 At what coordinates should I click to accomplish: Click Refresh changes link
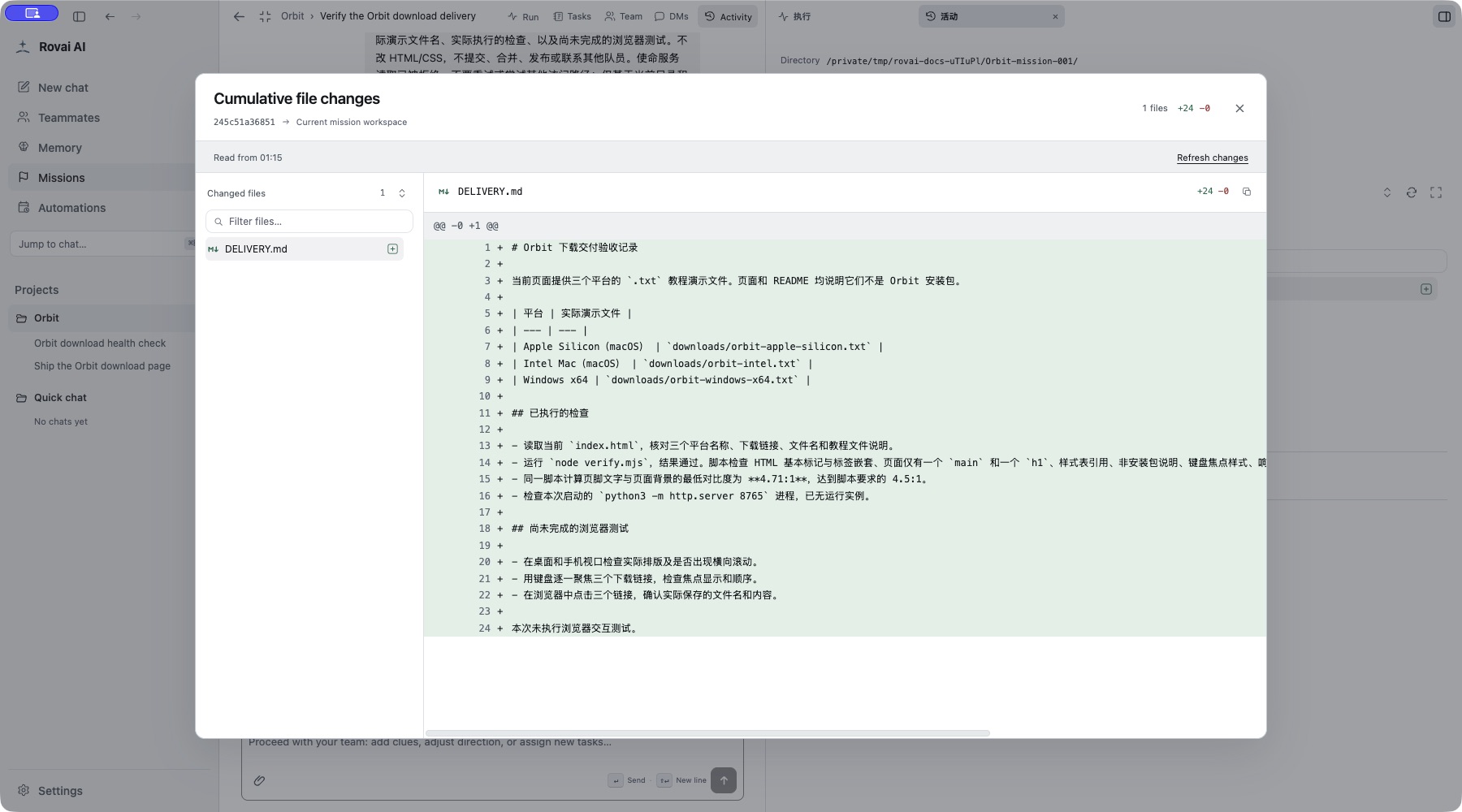(1212, 158)
